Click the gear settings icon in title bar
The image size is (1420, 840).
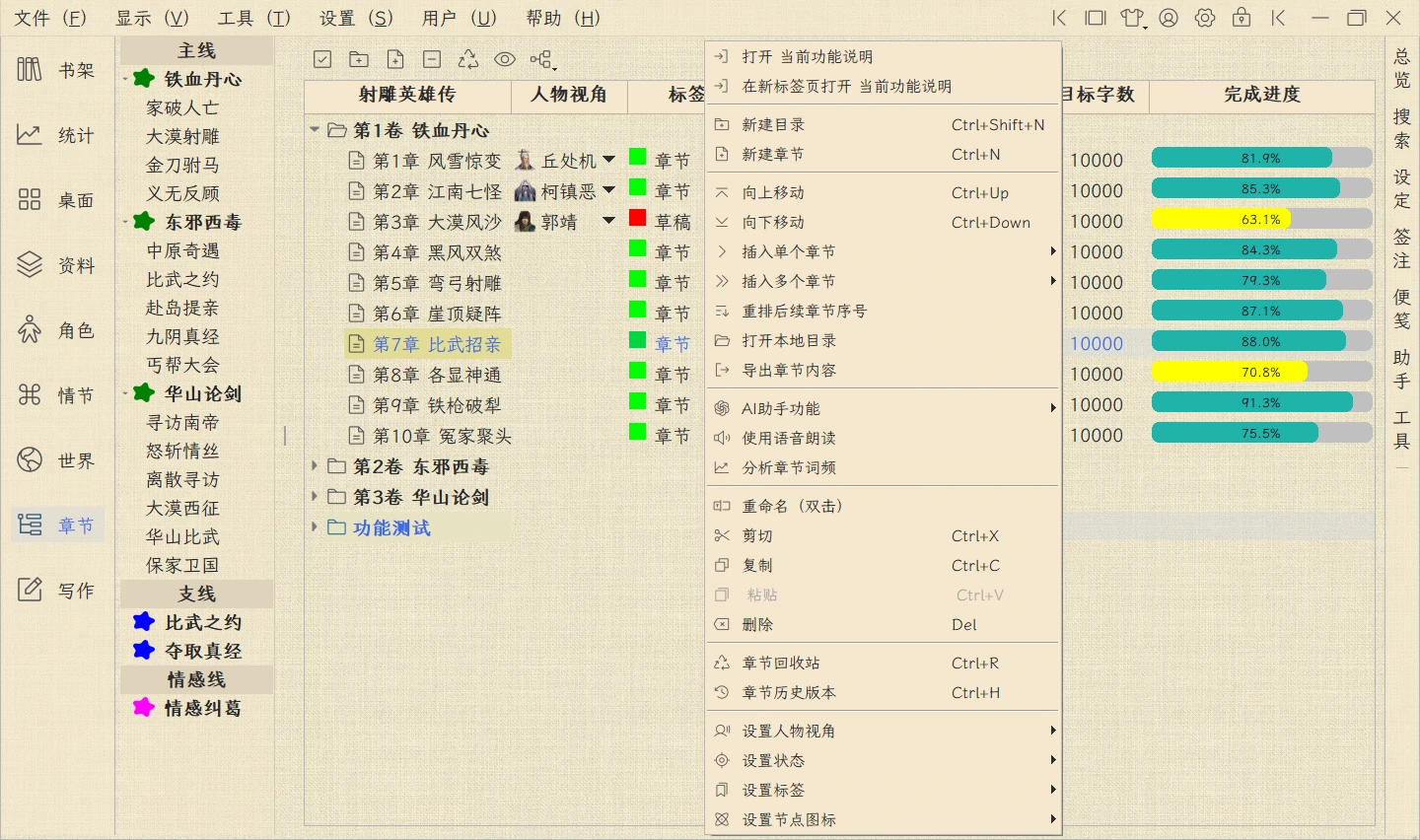(1205, 18)
